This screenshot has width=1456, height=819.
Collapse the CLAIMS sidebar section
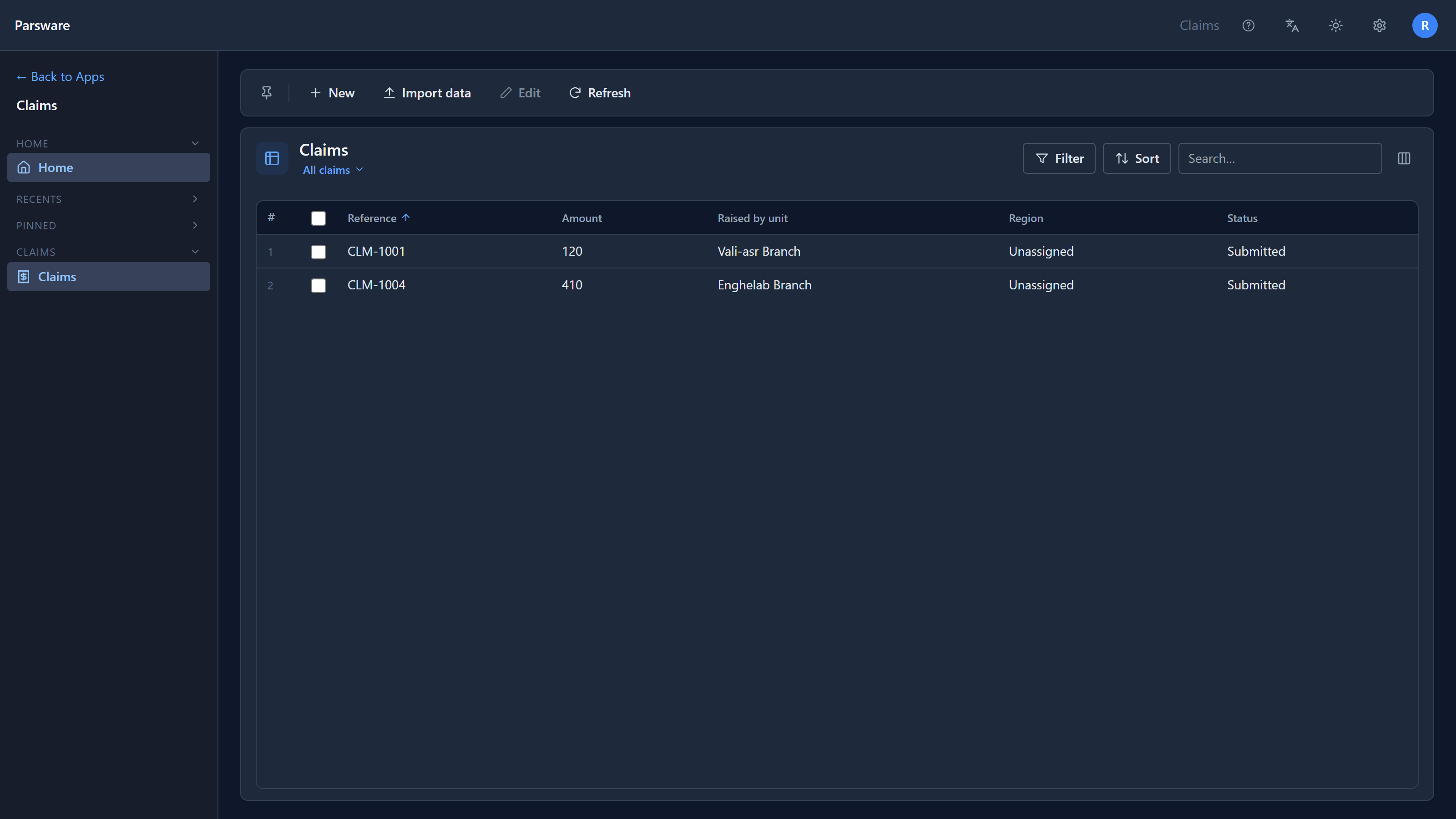pos(195,252)
